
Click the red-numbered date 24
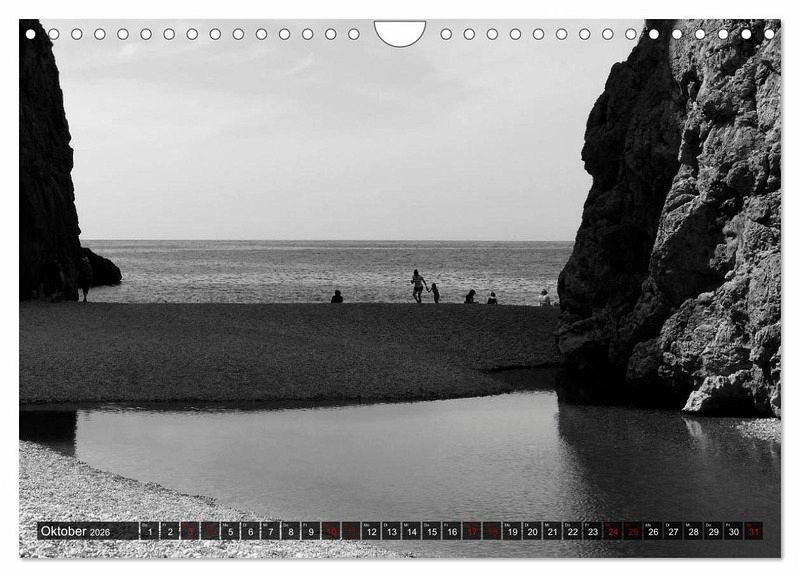(612, 531)
